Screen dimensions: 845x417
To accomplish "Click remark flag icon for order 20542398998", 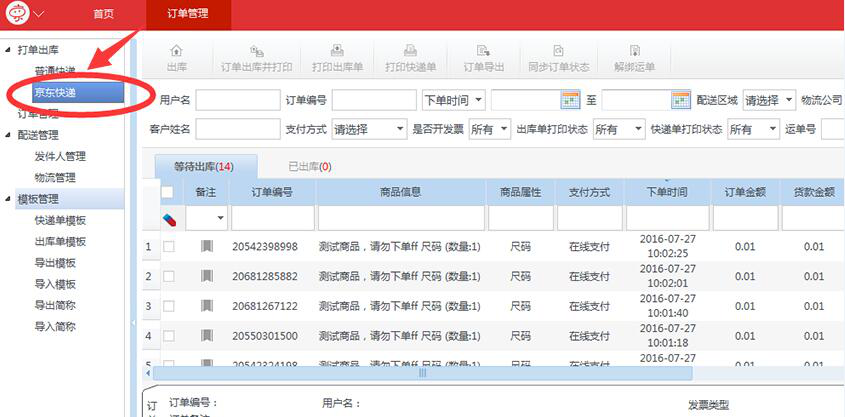I will pos(206,247).
